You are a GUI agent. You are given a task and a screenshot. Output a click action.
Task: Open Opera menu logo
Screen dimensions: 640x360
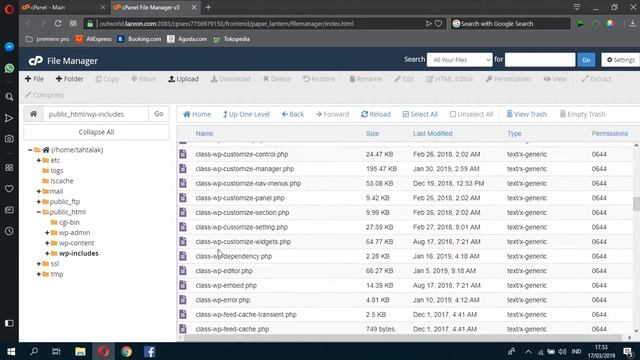click(9, 9)
